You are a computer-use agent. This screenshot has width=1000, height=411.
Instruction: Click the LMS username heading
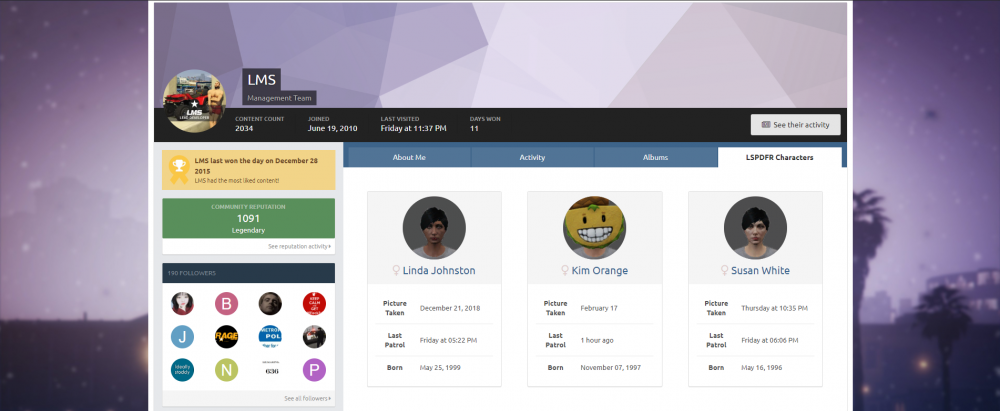coord(261,80)
